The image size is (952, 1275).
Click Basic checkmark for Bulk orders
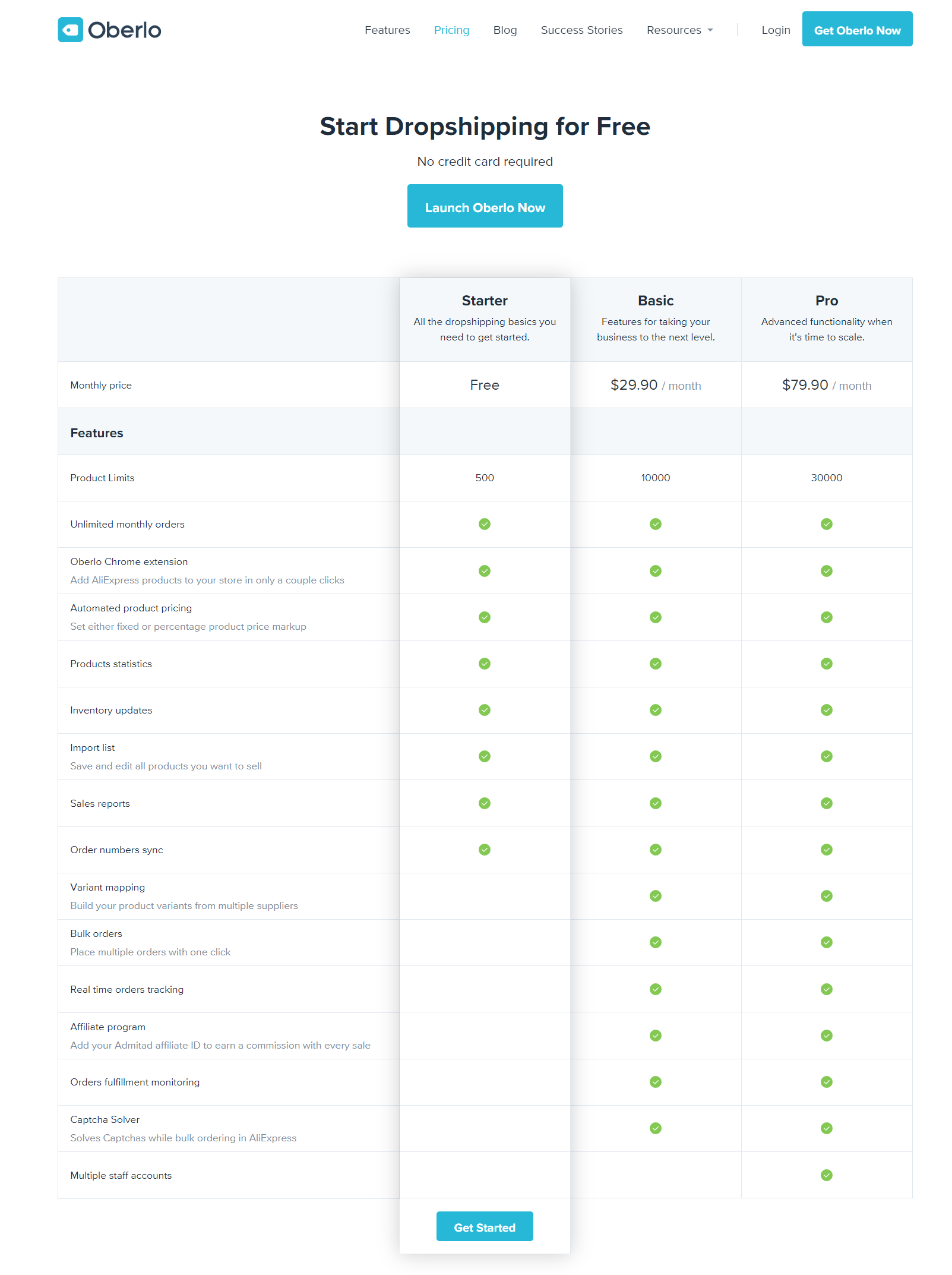coord(656,942)
